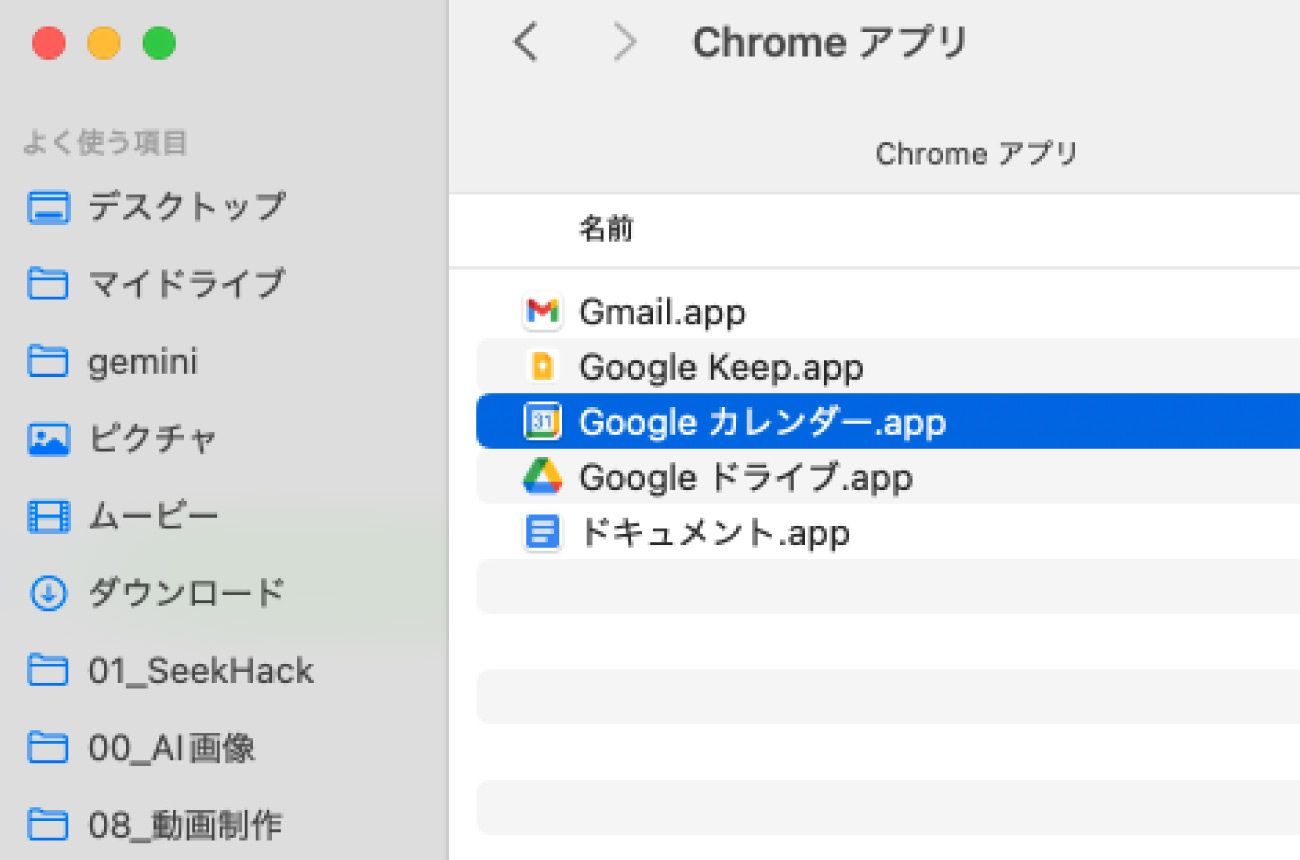Click the Chrome アプリ path bar label
The image size is (1300, 860).
[x=977, y=154]
